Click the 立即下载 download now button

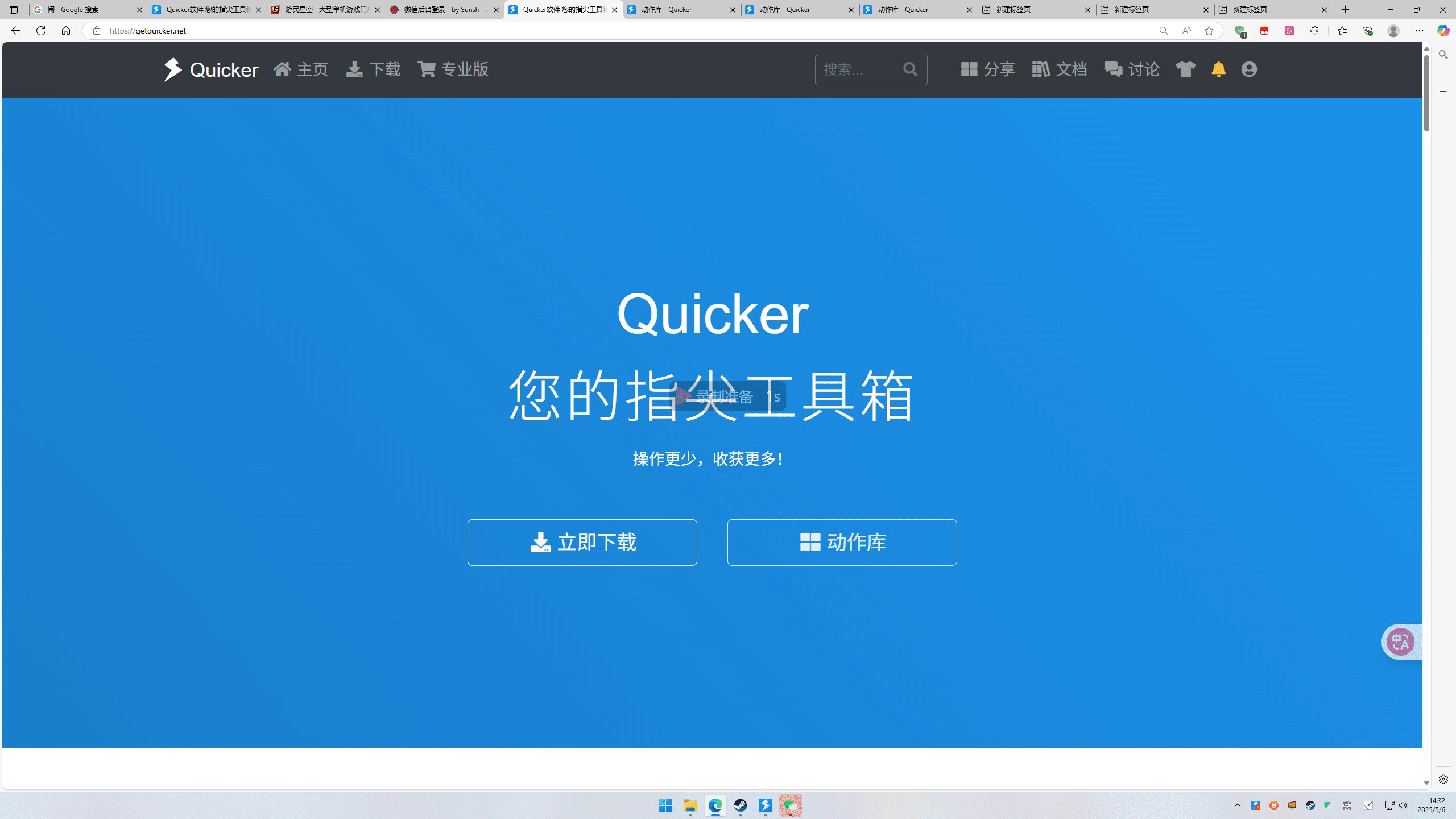pyautogui.click(x=582, y=542)
